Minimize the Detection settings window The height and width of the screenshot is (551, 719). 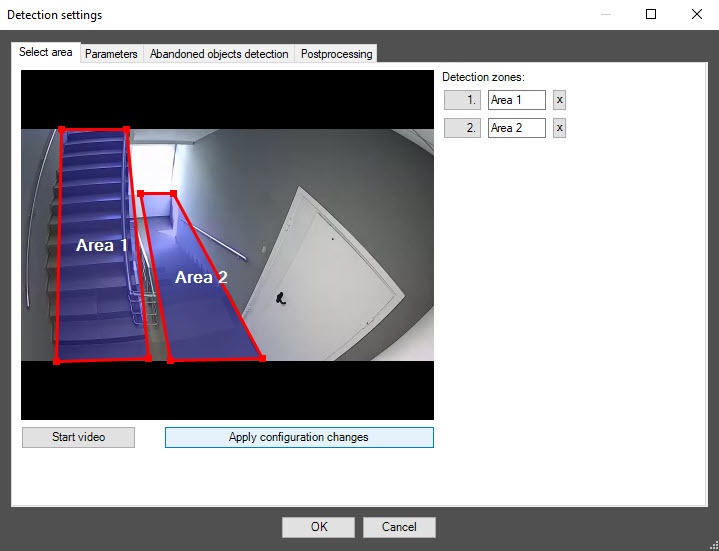605,15
